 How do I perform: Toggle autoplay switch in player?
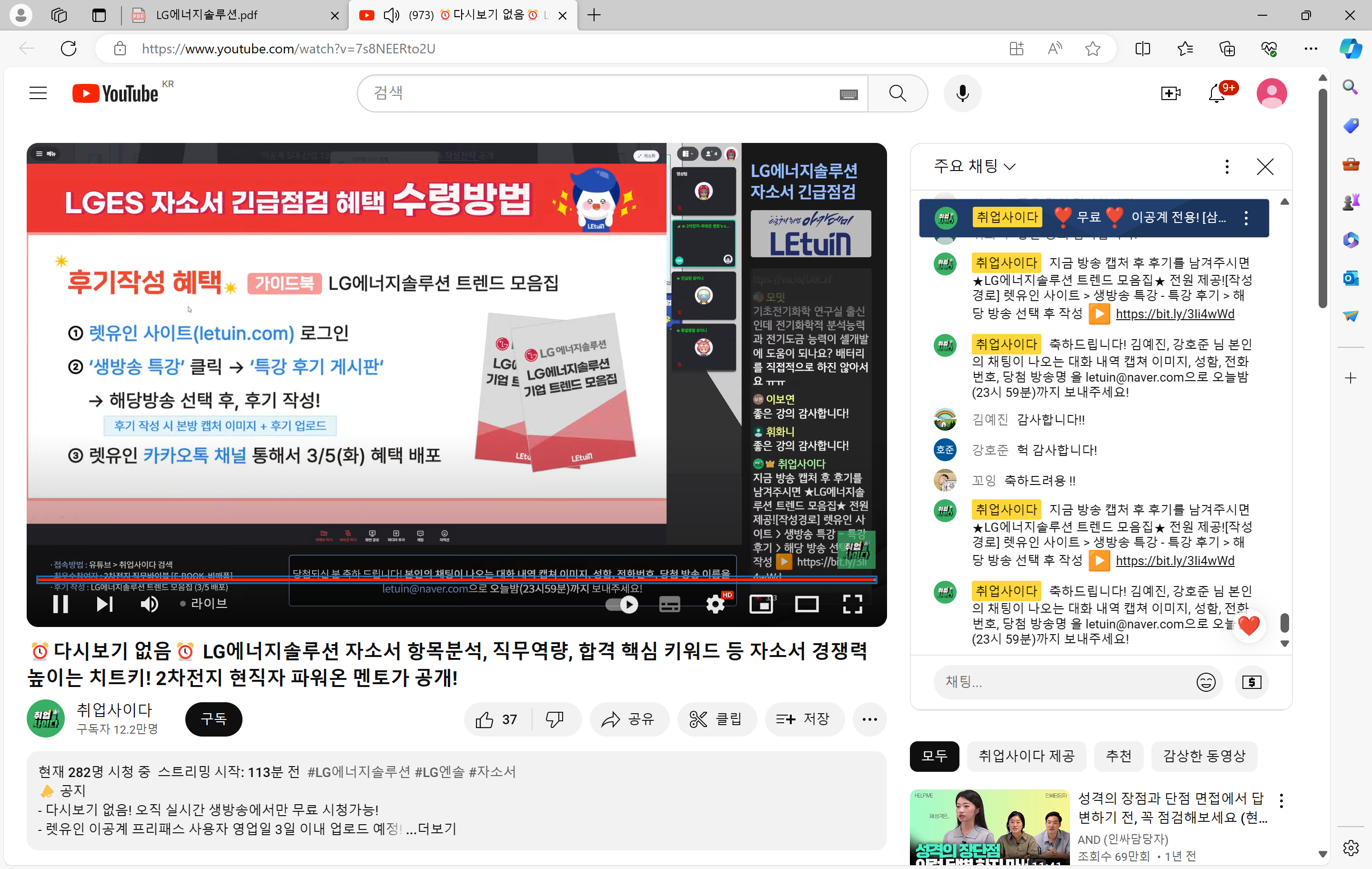(x=622, y=604)
